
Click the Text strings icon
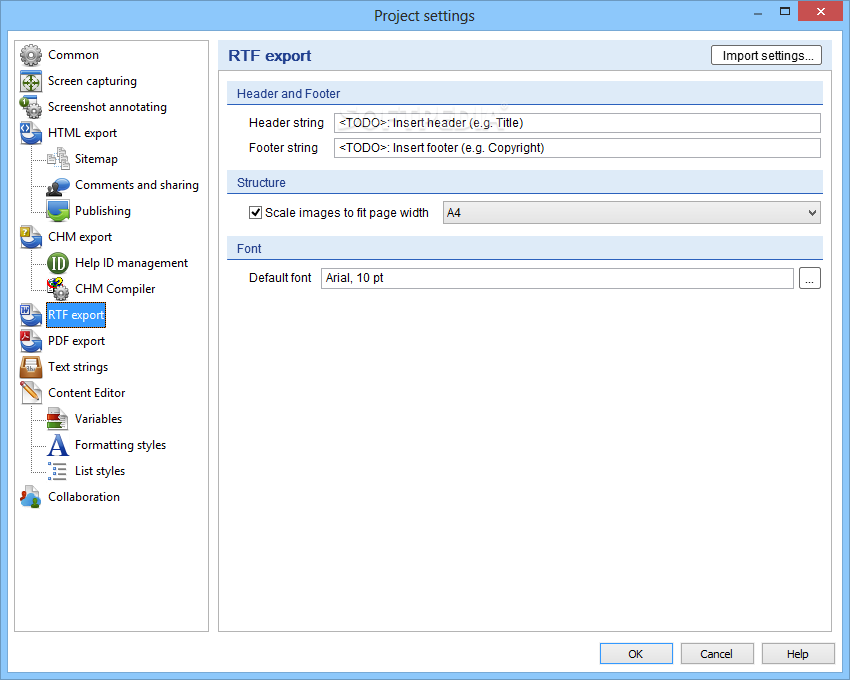click(x=31, y=367)
